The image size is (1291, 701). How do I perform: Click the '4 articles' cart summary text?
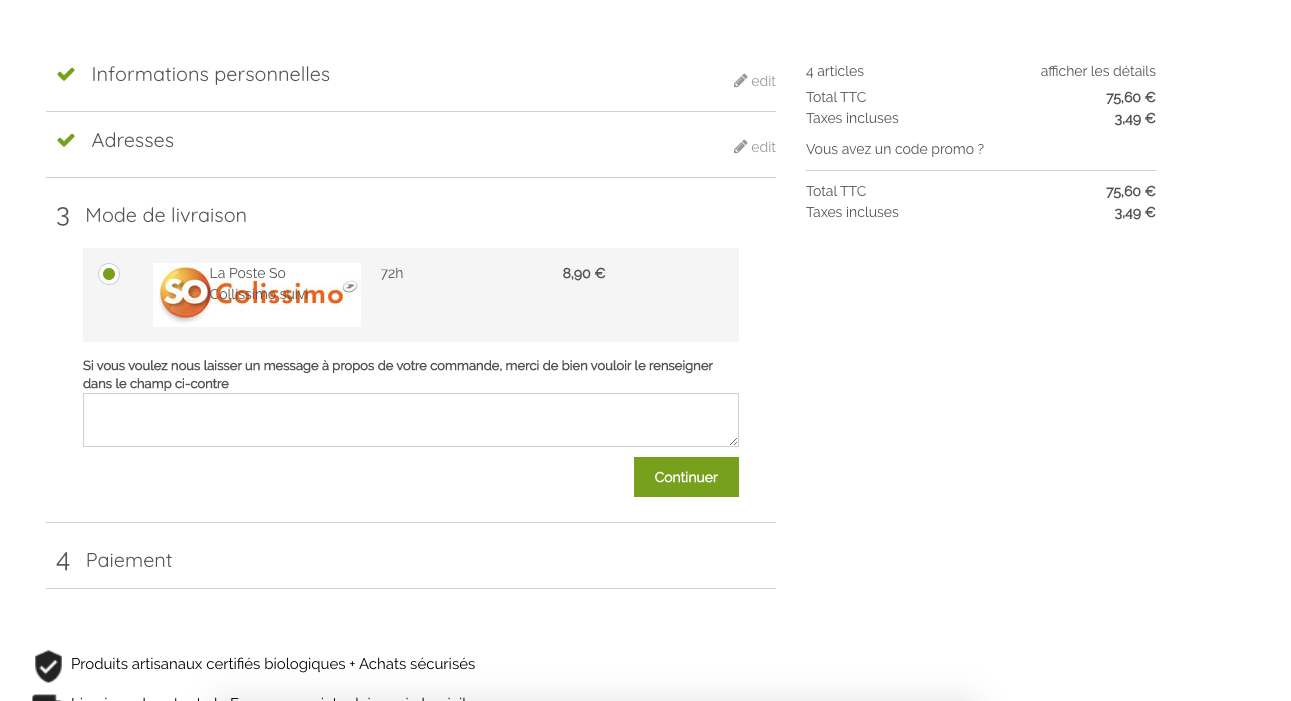[834, 72]
